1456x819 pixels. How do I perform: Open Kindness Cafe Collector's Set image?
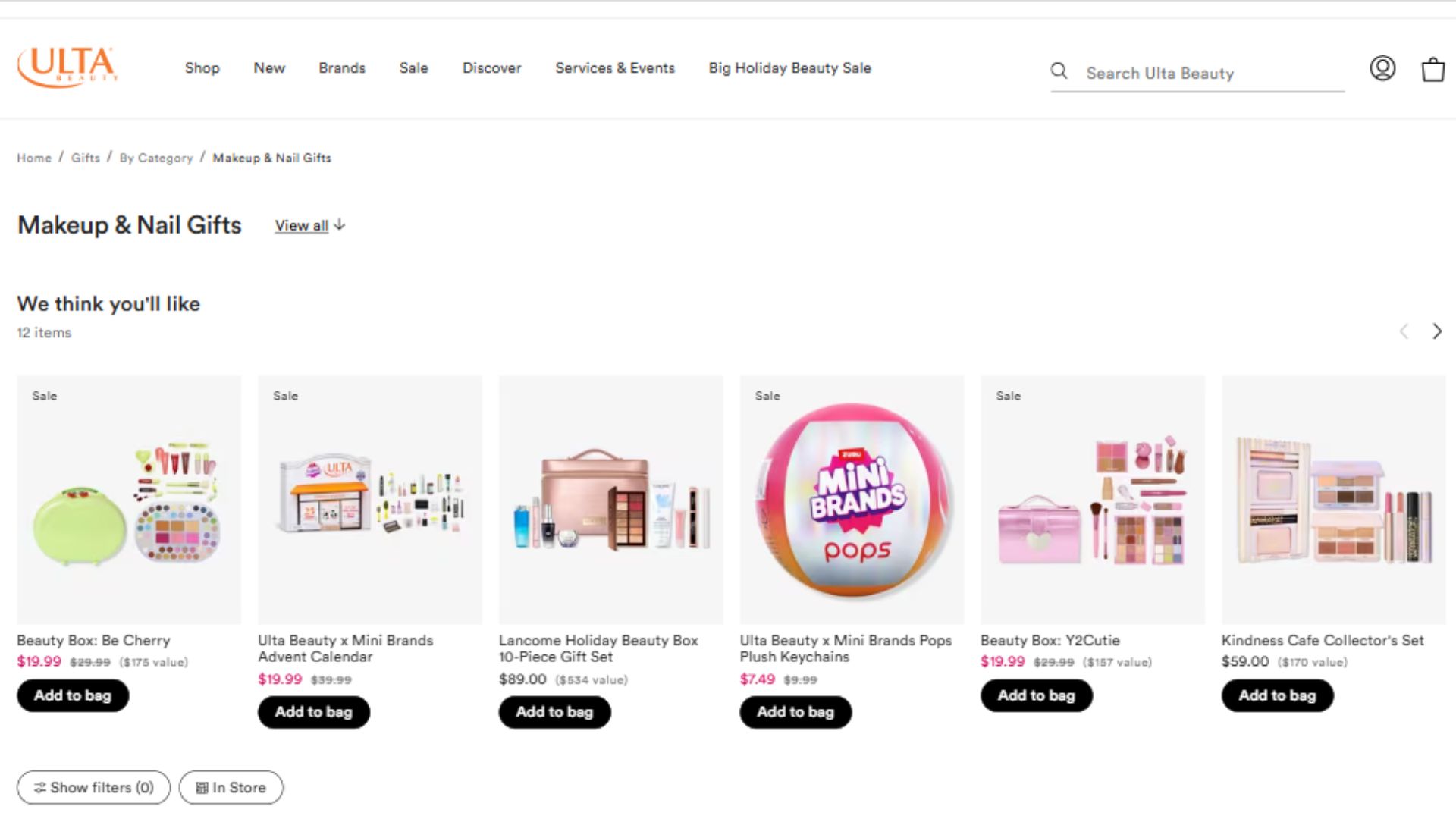click(x=1334, y=500)
